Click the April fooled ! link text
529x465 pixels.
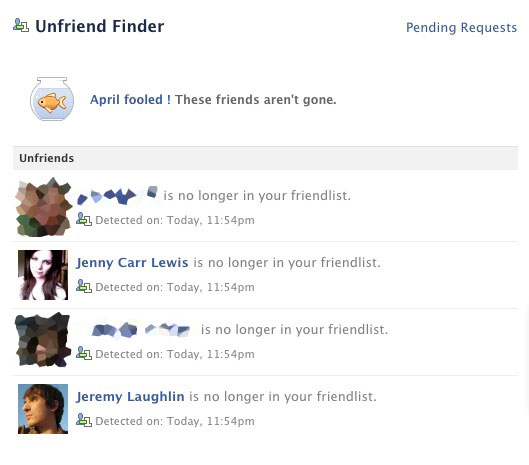(x=130, y=100)
